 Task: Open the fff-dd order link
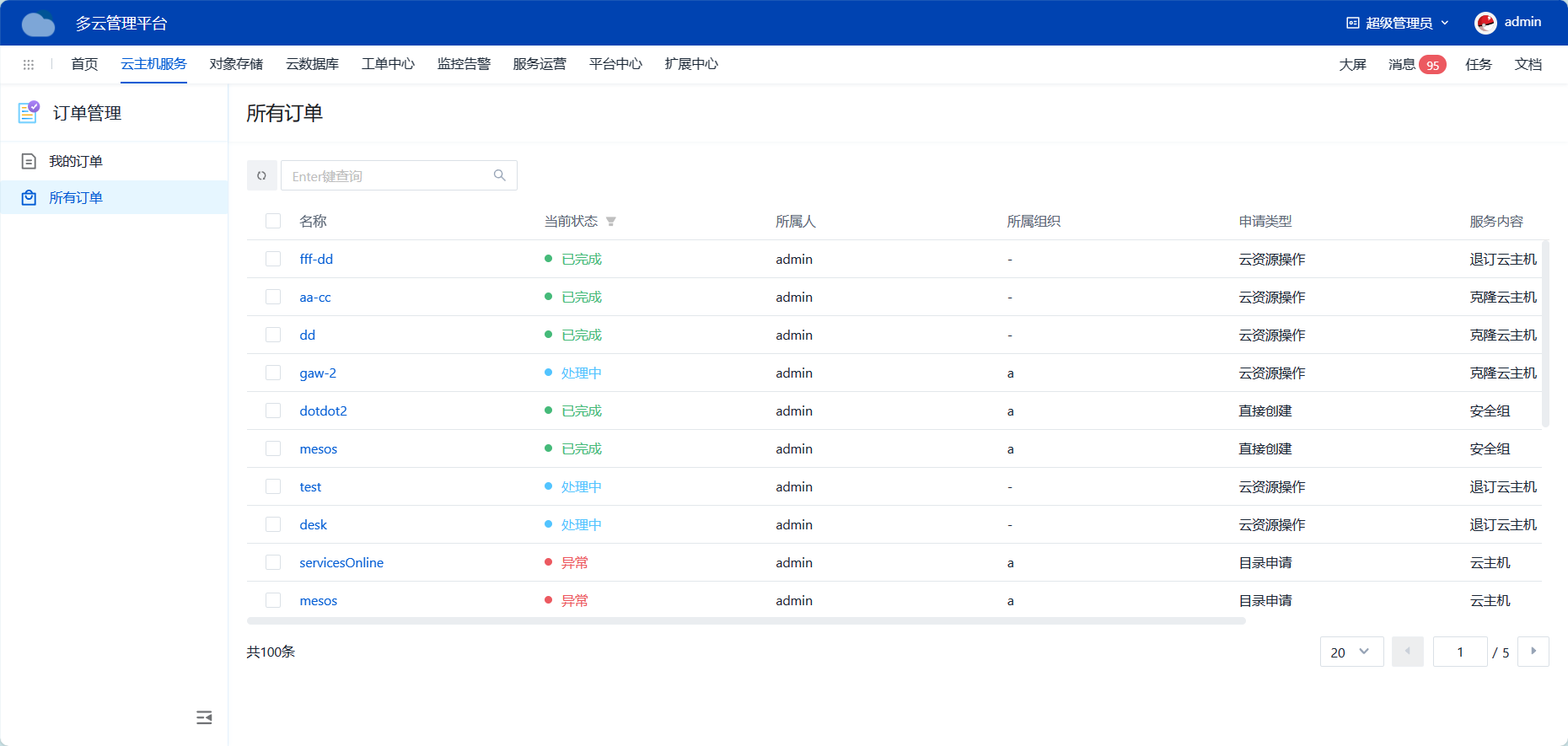(316, 259)
